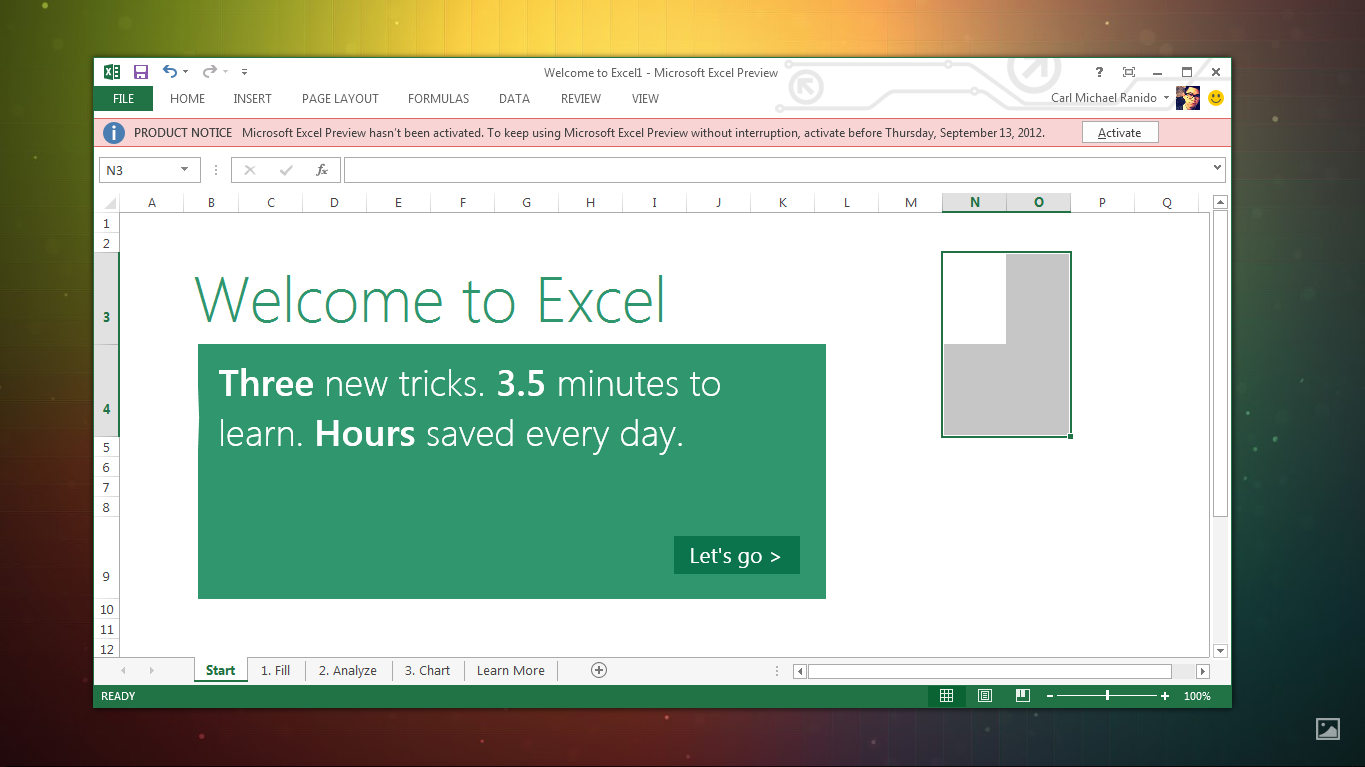Open the FILE tab
Viewport: 1365px width, 767px height.
click(123, 98)
